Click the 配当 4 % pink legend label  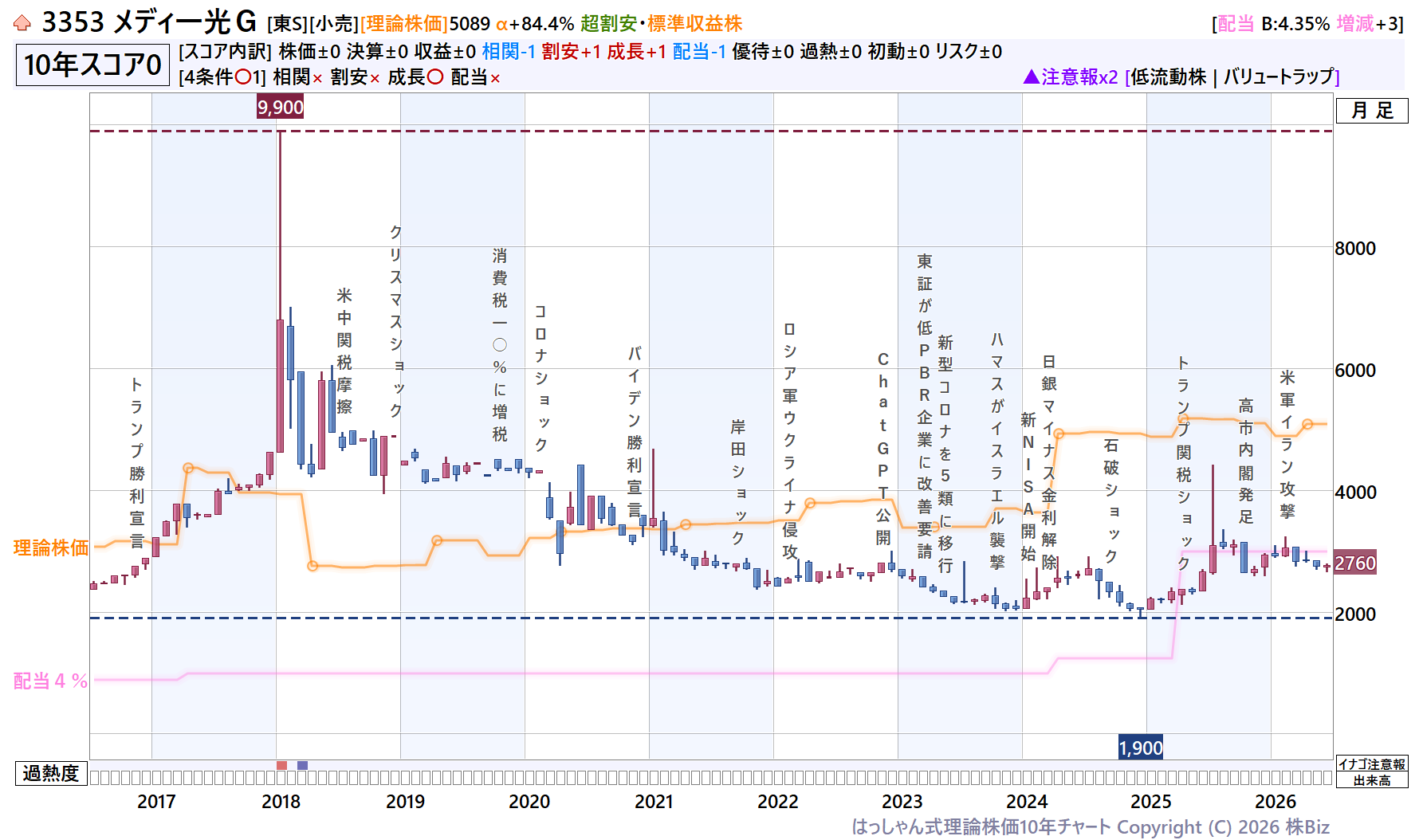click(51, 681)
